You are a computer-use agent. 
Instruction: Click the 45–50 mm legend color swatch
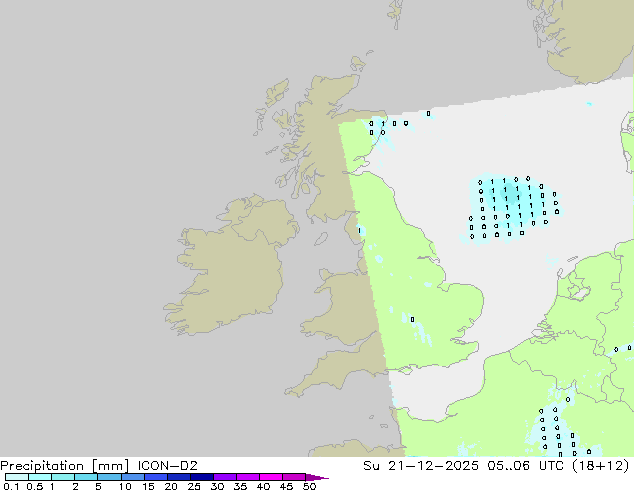pos(294,477)
